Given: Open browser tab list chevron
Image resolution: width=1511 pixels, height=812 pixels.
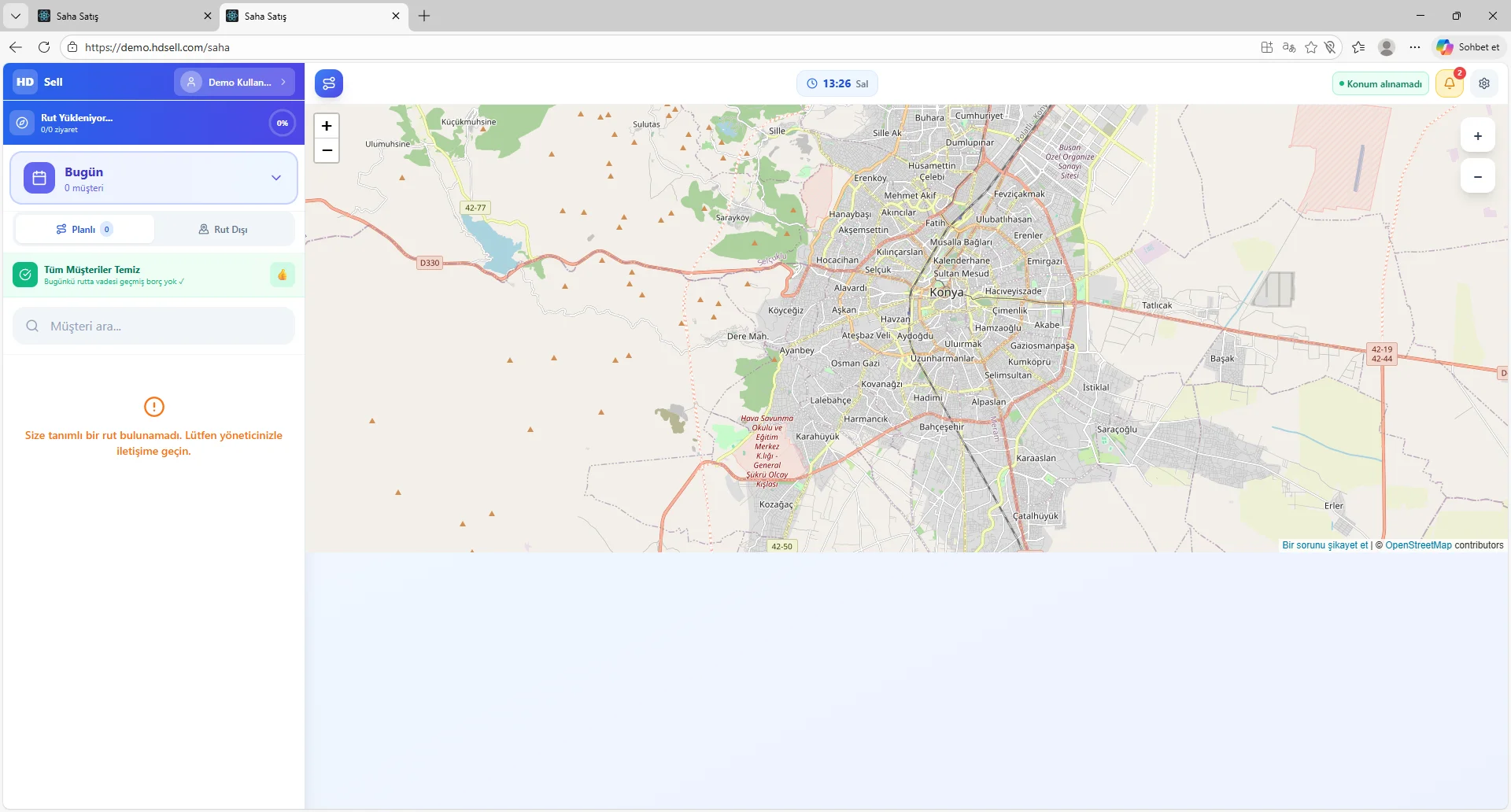Looking at the screenshot, I should pyautogui.click(x=15, y=16).
